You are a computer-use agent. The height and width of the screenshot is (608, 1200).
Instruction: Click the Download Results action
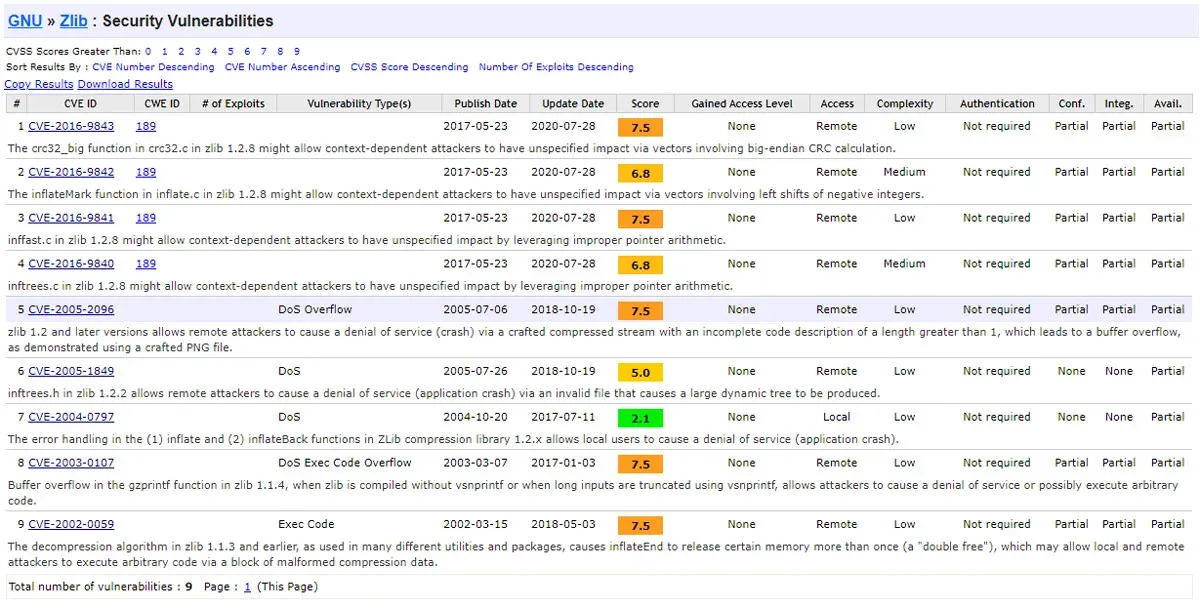coord(125,84)
